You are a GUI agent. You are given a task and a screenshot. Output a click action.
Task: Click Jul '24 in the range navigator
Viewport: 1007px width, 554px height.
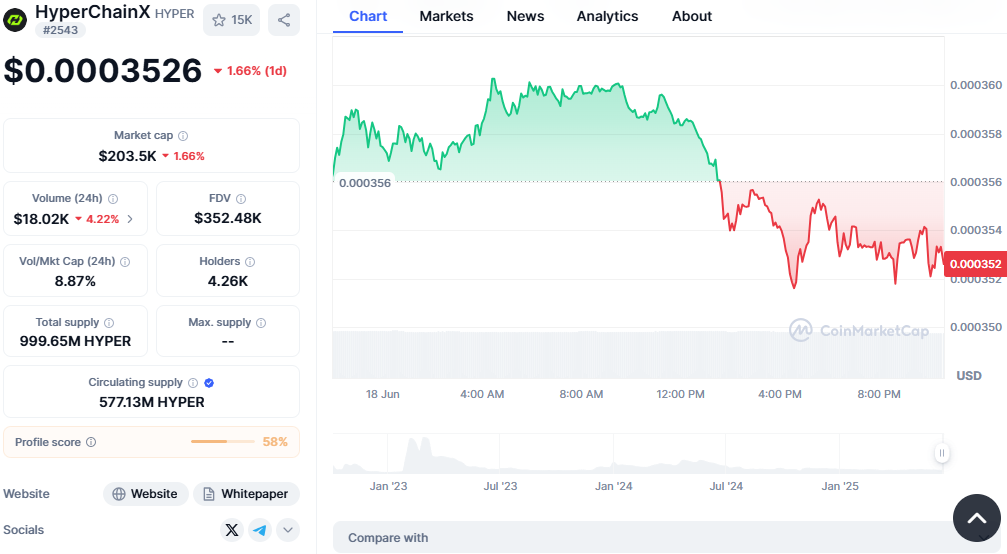click(x=726, y=486)
